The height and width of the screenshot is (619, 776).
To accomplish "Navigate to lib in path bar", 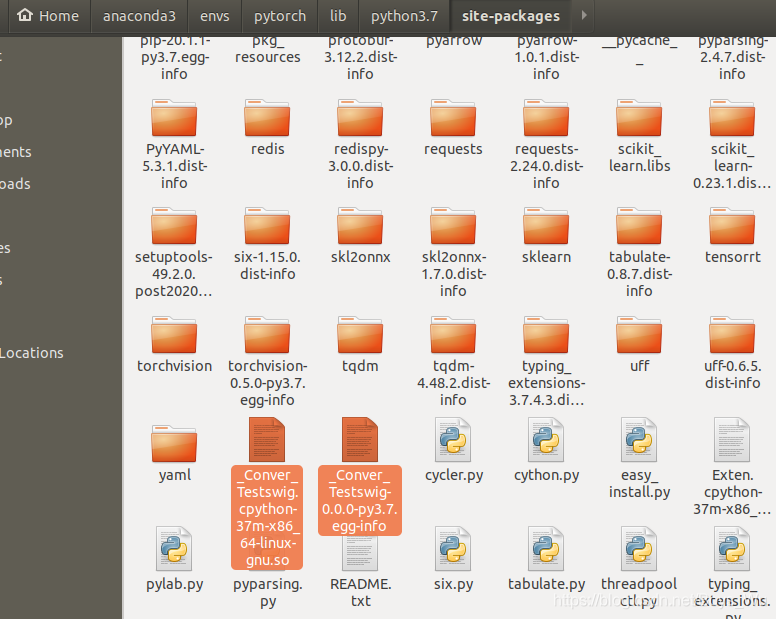I will pos(339,16).
